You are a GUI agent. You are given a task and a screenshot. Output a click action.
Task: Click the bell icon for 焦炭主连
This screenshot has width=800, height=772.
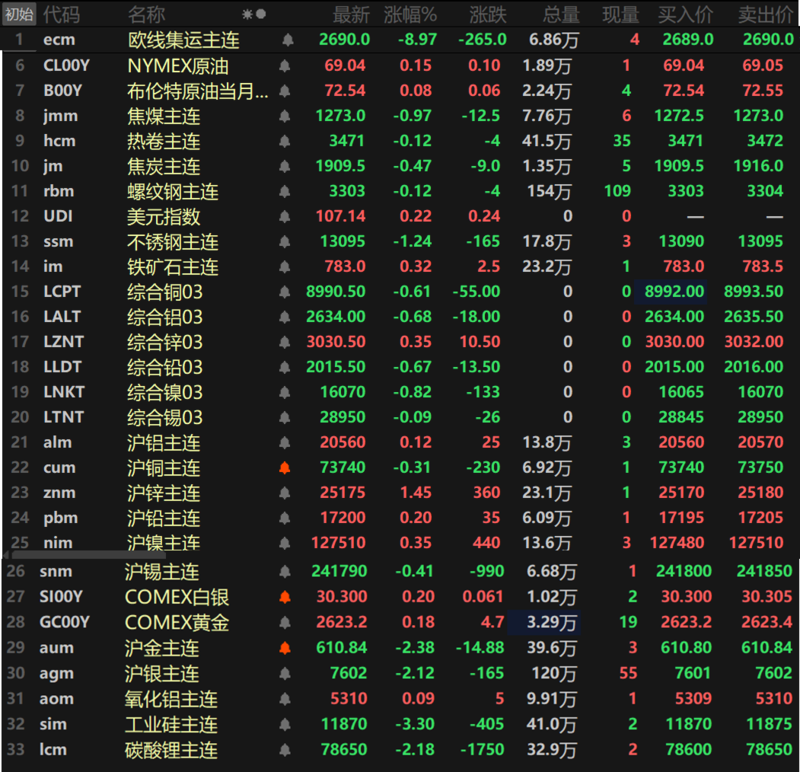click(285, 166)
